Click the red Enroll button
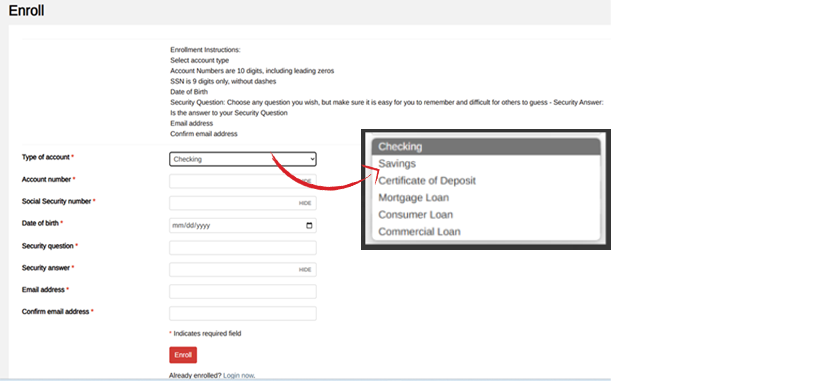This screenshot has width=823, height=383. [183, 355]
